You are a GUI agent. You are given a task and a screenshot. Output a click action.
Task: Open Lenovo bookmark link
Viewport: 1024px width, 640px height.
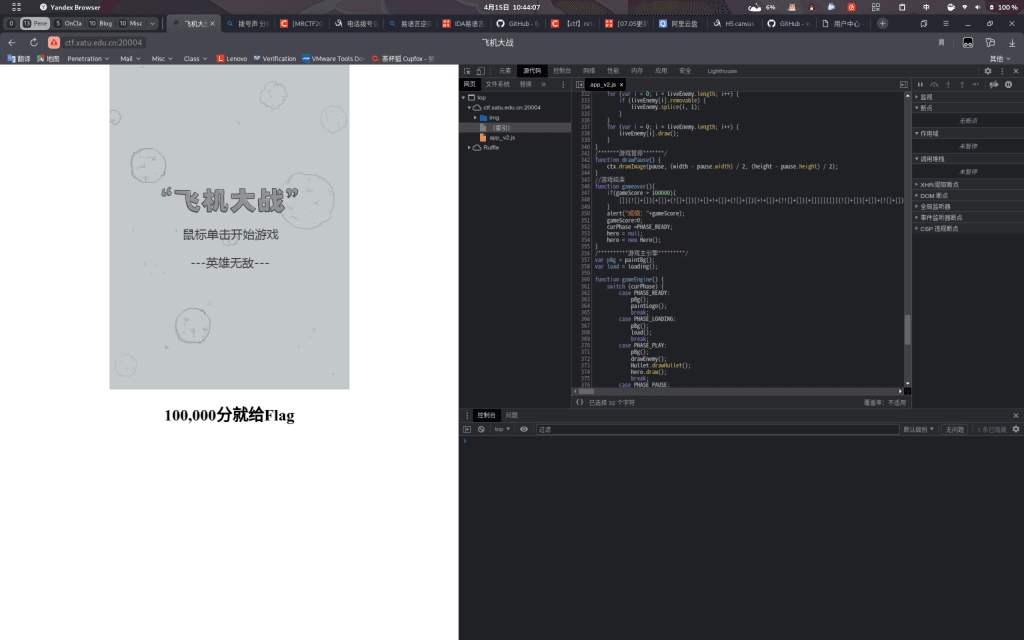(232, 59)
